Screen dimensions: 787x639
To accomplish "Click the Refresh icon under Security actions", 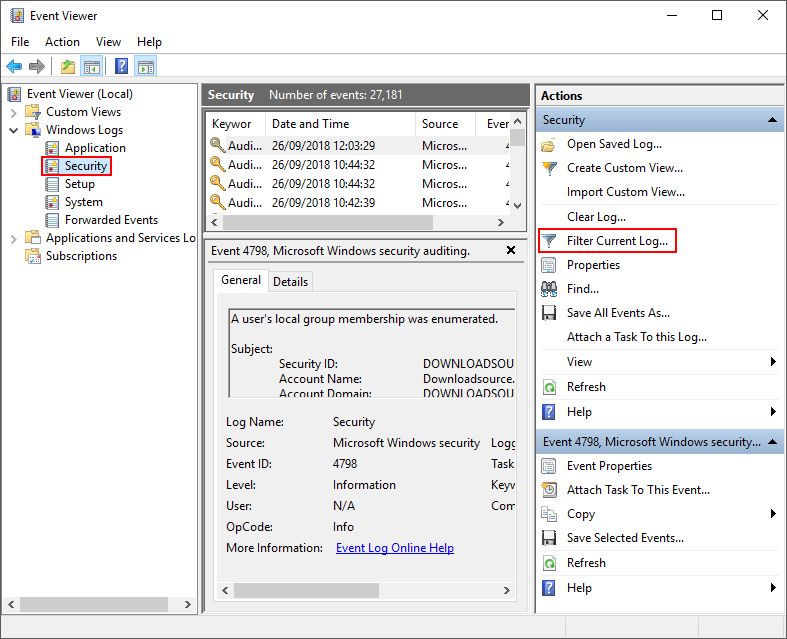I will pos(550,387).
